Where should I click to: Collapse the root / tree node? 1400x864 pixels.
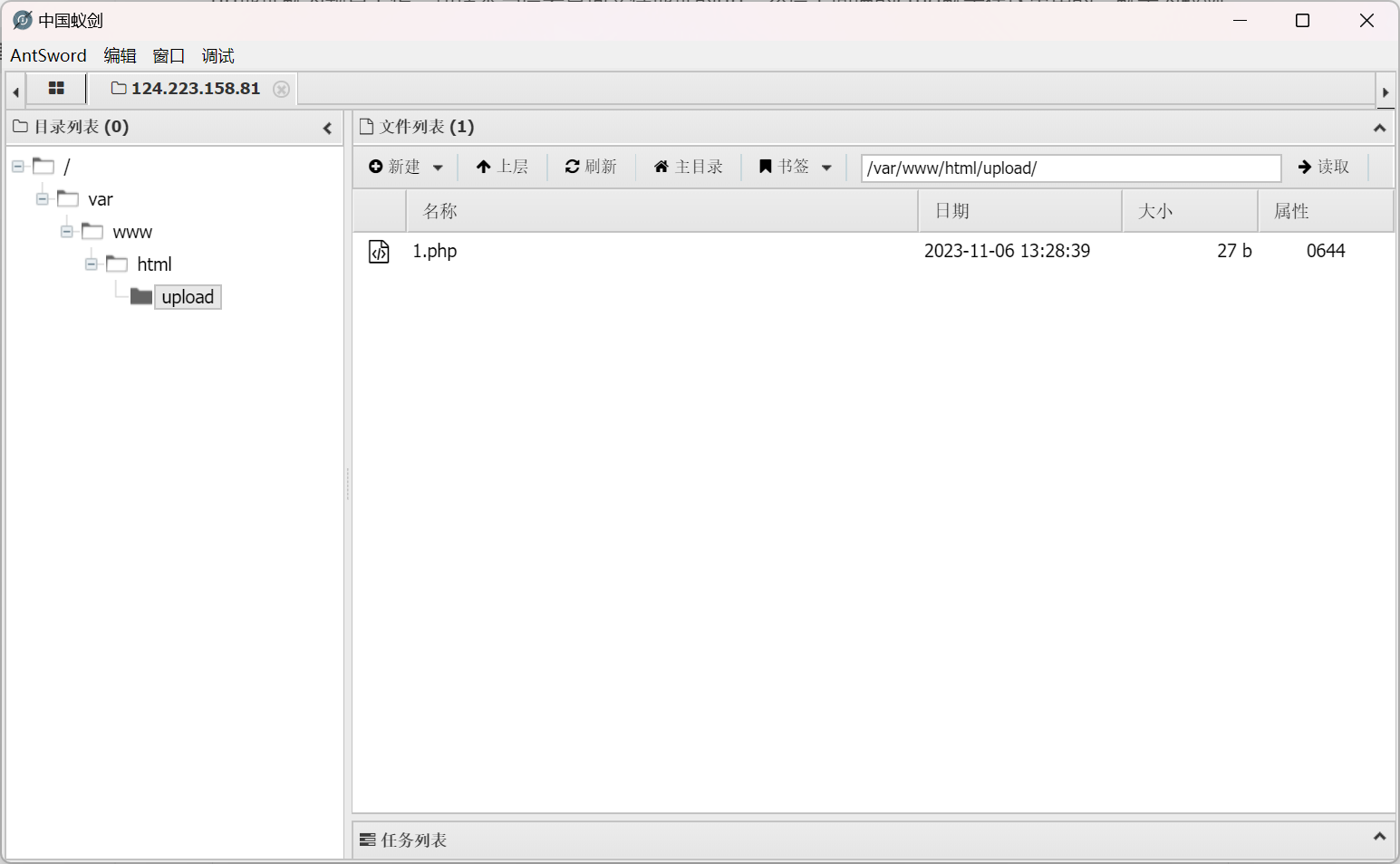point(17,167)
